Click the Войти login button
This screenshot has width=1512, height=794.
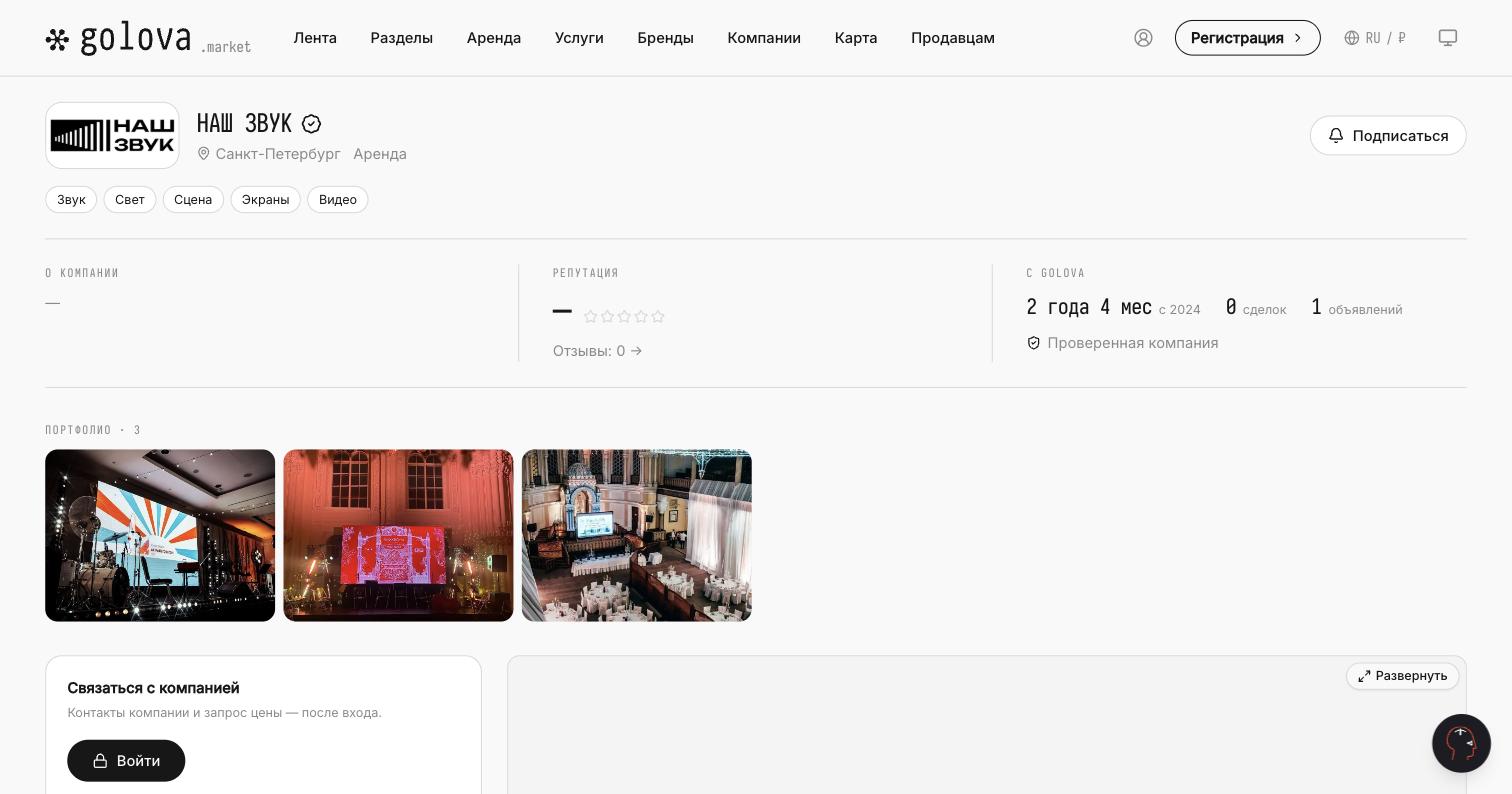(126, 761)
